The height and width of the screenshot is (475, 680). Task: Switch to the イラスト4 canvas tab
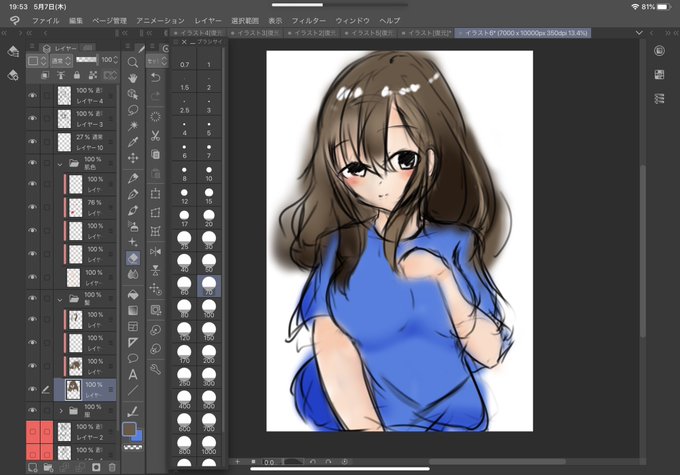pos(199,33)
